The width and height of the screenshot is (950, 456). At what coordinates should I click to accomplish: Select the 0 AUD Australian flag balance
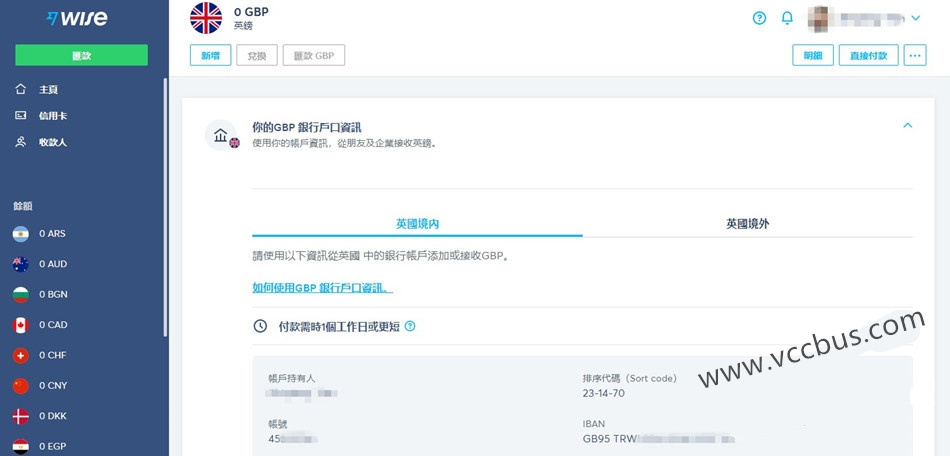click(20, 264)
